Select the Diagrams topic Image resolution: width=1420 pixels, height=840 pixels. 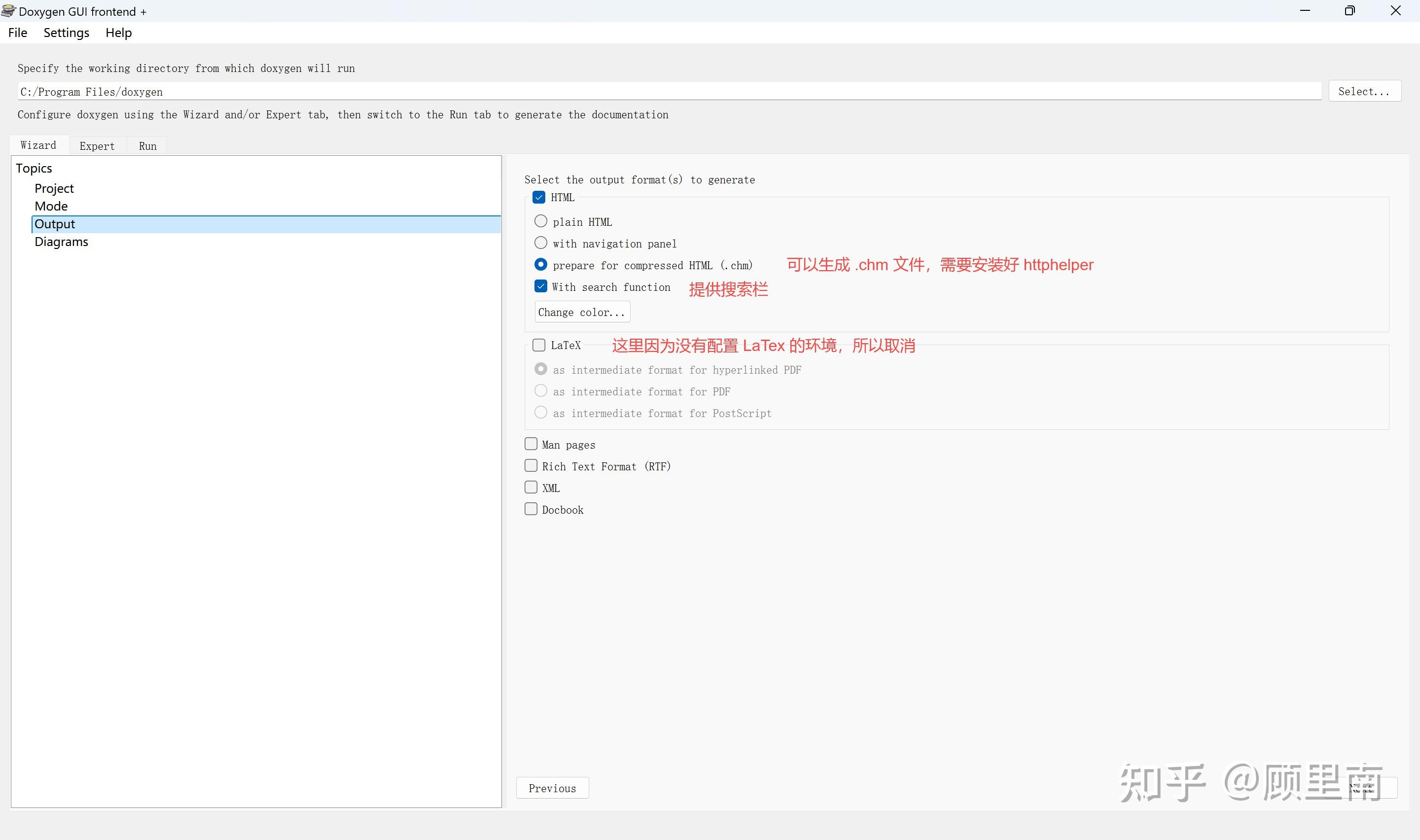click(x=61, y=242)
